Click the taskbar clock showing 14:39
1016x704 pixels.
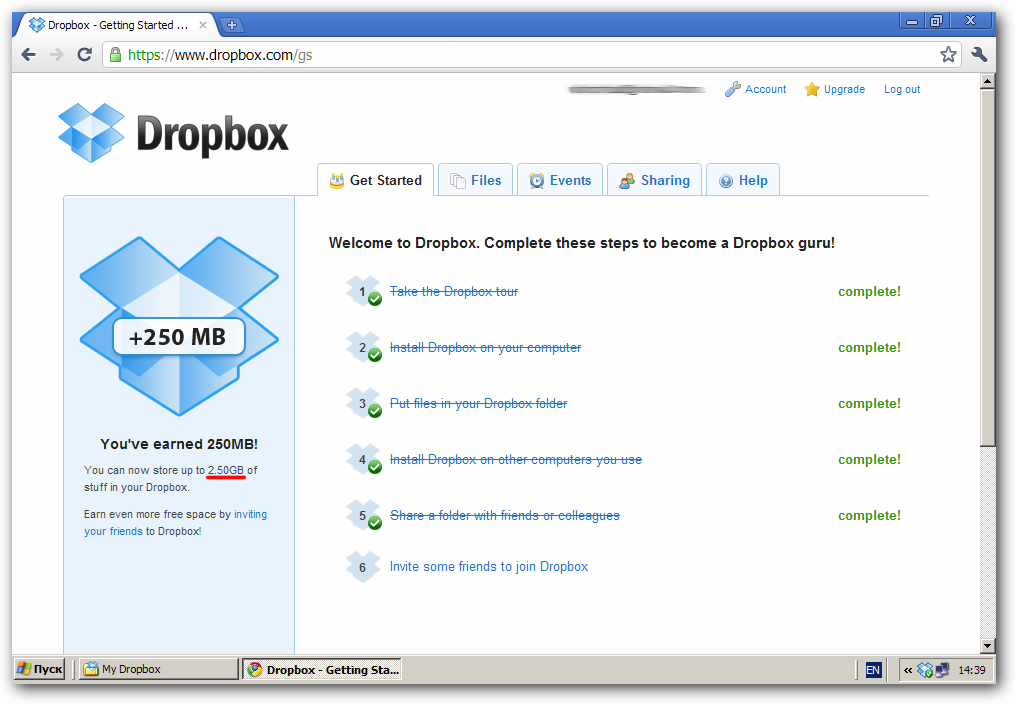[x=972, y=670]
